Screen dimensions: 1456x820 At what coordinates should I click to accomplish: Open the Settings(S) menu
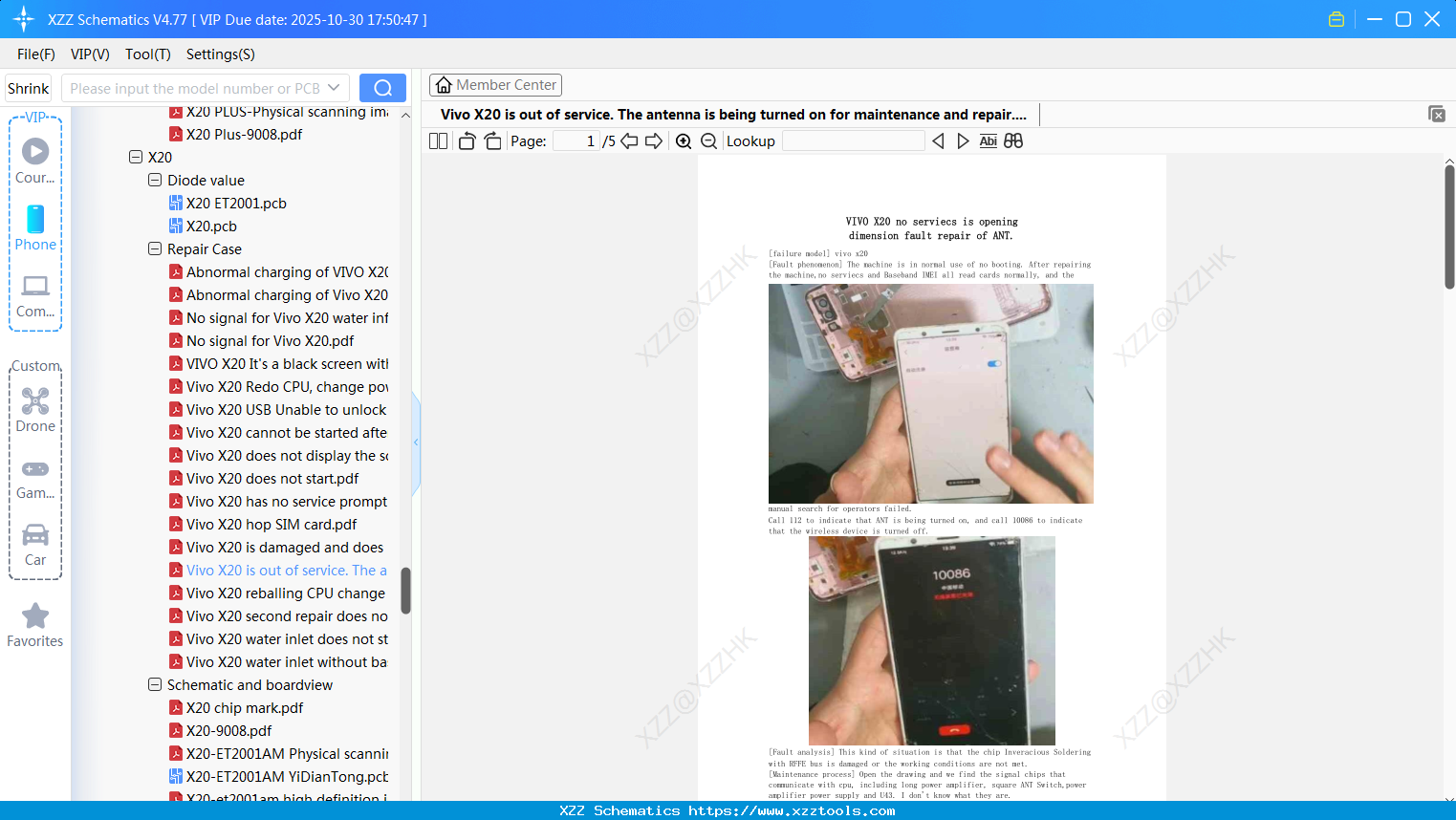(x=220, y=54)
